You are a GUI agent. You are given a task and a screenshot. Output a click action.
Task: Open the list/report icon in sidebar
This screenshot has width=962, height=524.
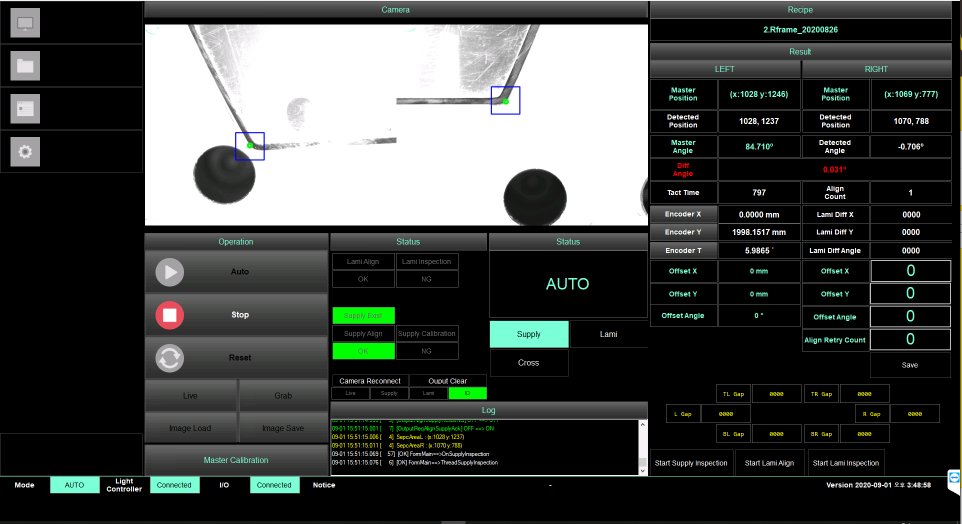click(x=25, y=109)
